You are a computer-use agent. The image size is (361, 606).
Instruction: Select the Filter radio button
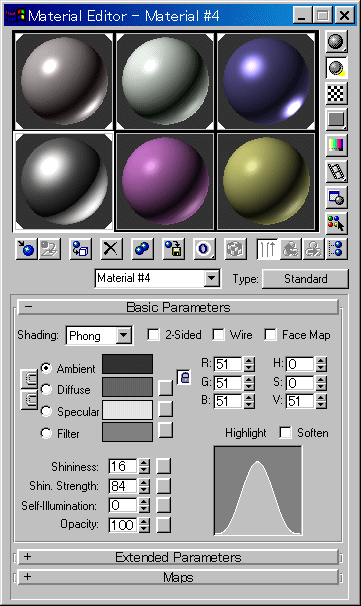(x=46, y=433)
